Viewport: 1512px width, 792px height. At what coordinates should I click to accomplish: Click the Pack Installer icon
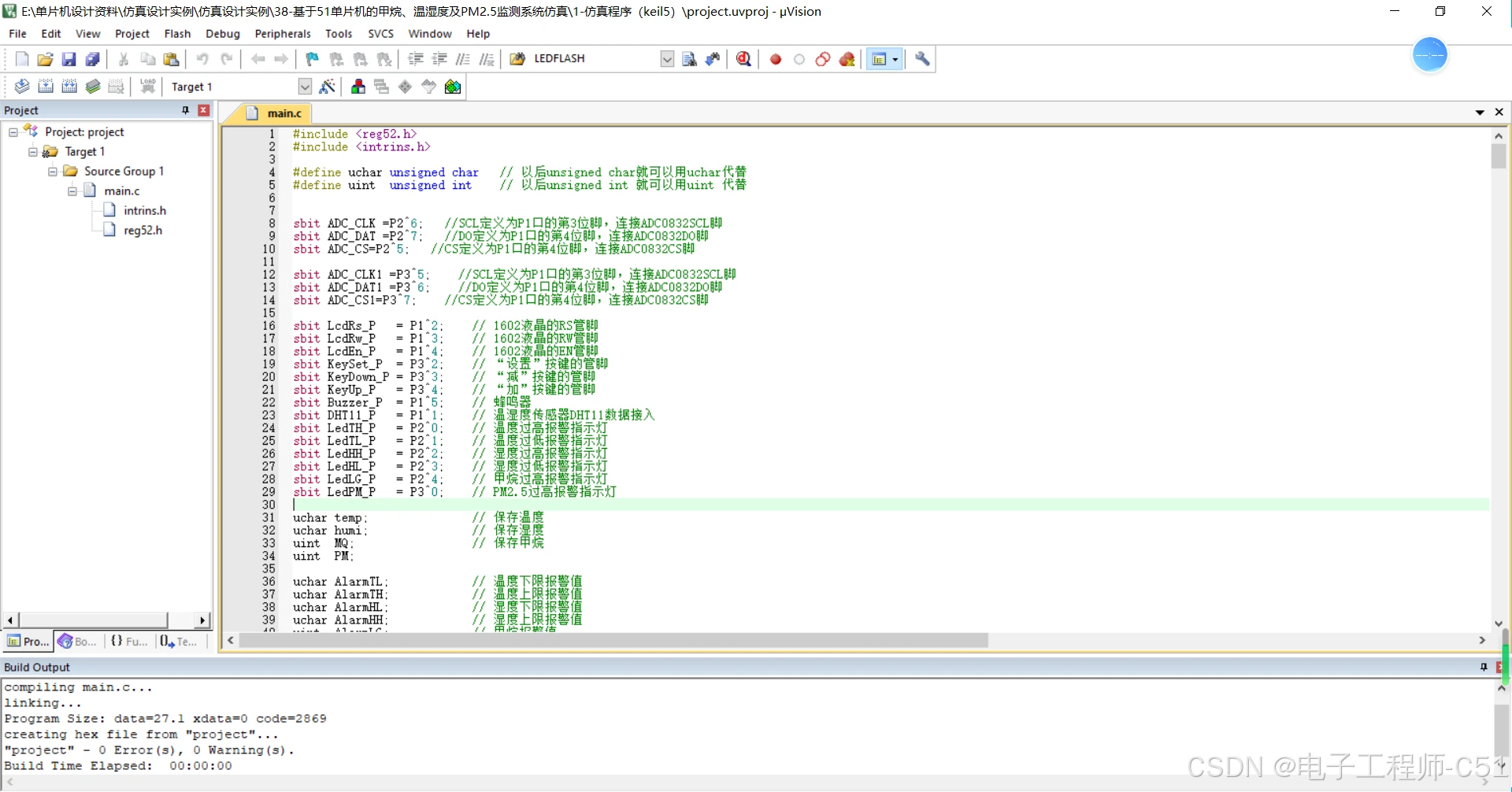[x=453, y=87]
